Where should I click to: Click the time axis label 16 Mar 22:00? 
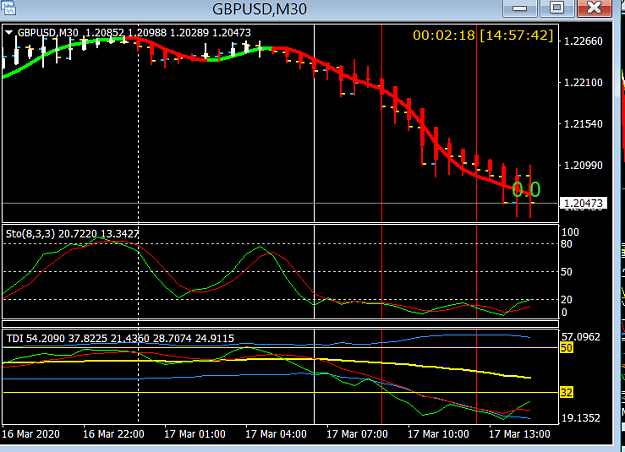(114, 434)
